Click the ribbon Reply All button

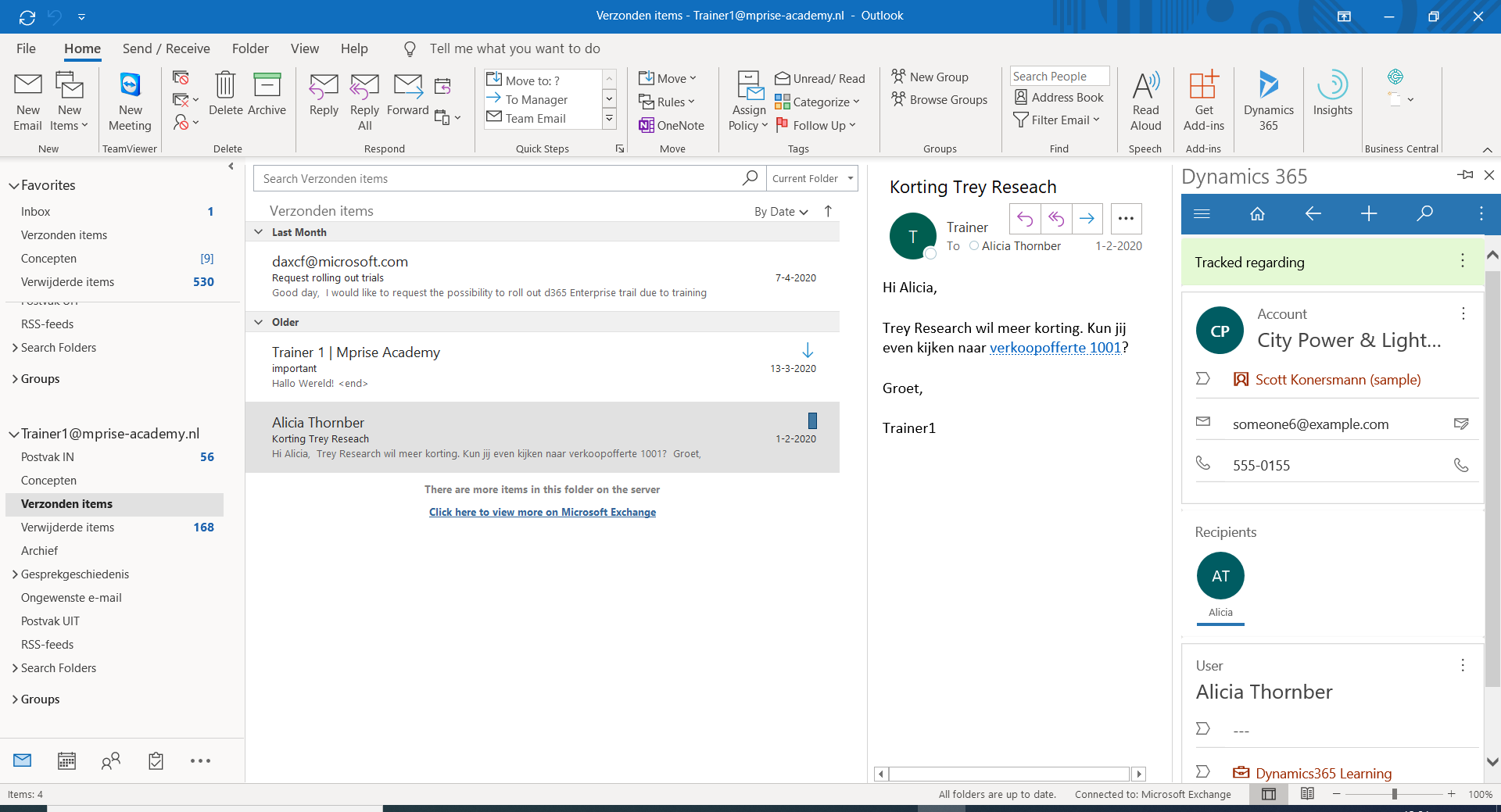pyautogui.click(x=364, y=102)
